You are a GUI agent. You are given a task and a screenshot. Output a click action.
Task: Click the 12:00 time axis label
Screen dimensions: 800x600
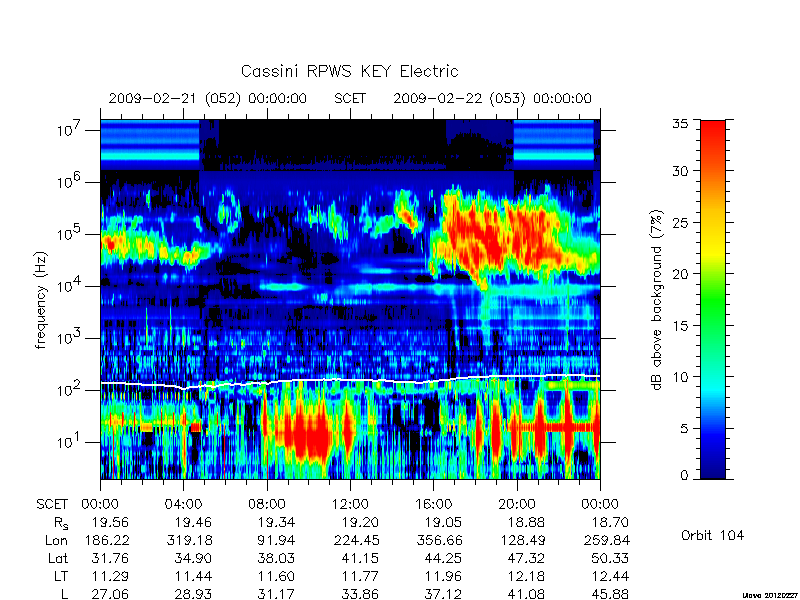click(350, 504)
